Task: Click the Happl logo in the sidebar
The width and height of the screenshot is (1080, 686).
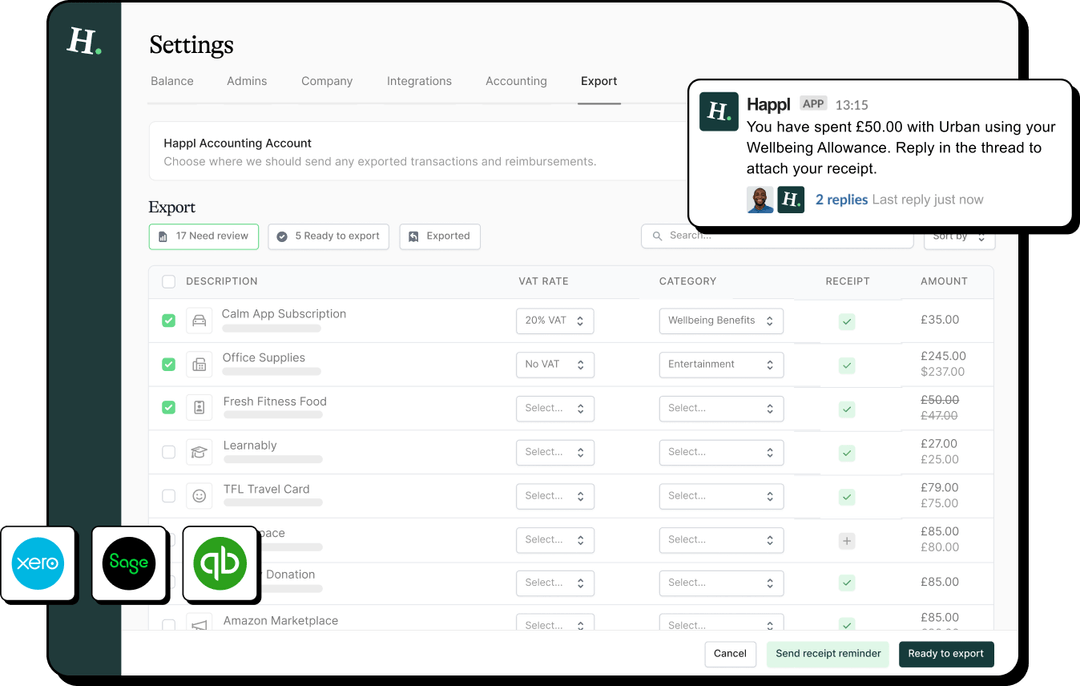Action: pyautogui.click(x=84, y=42)
